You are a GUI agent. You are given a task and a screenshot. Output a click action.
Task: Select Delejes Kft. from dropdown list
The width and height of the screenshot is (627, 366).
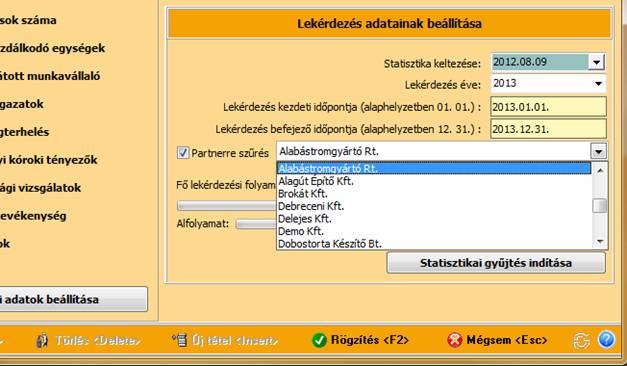[x=433, y=218]
